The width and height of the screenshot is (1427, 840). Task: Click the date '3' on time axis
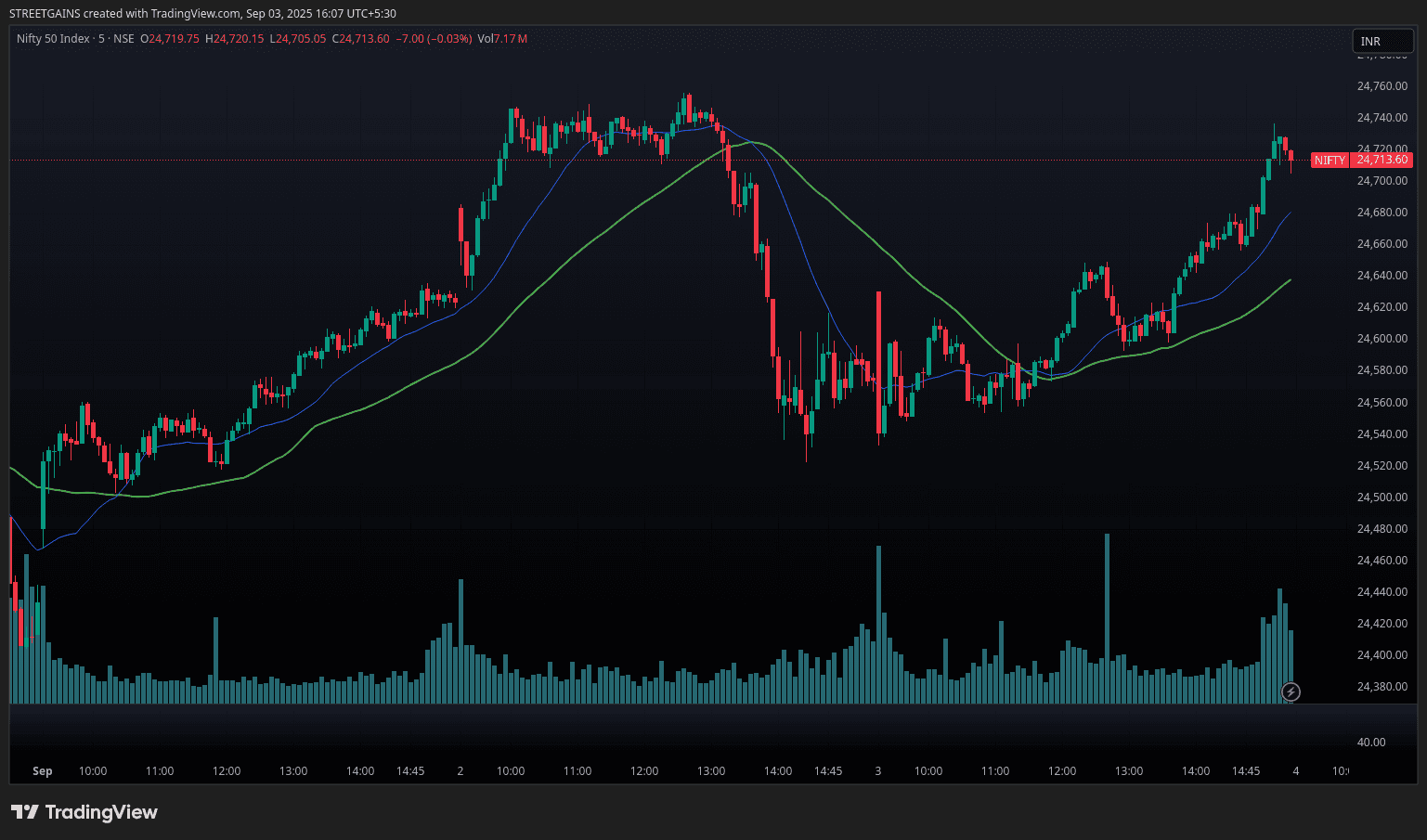877,771
